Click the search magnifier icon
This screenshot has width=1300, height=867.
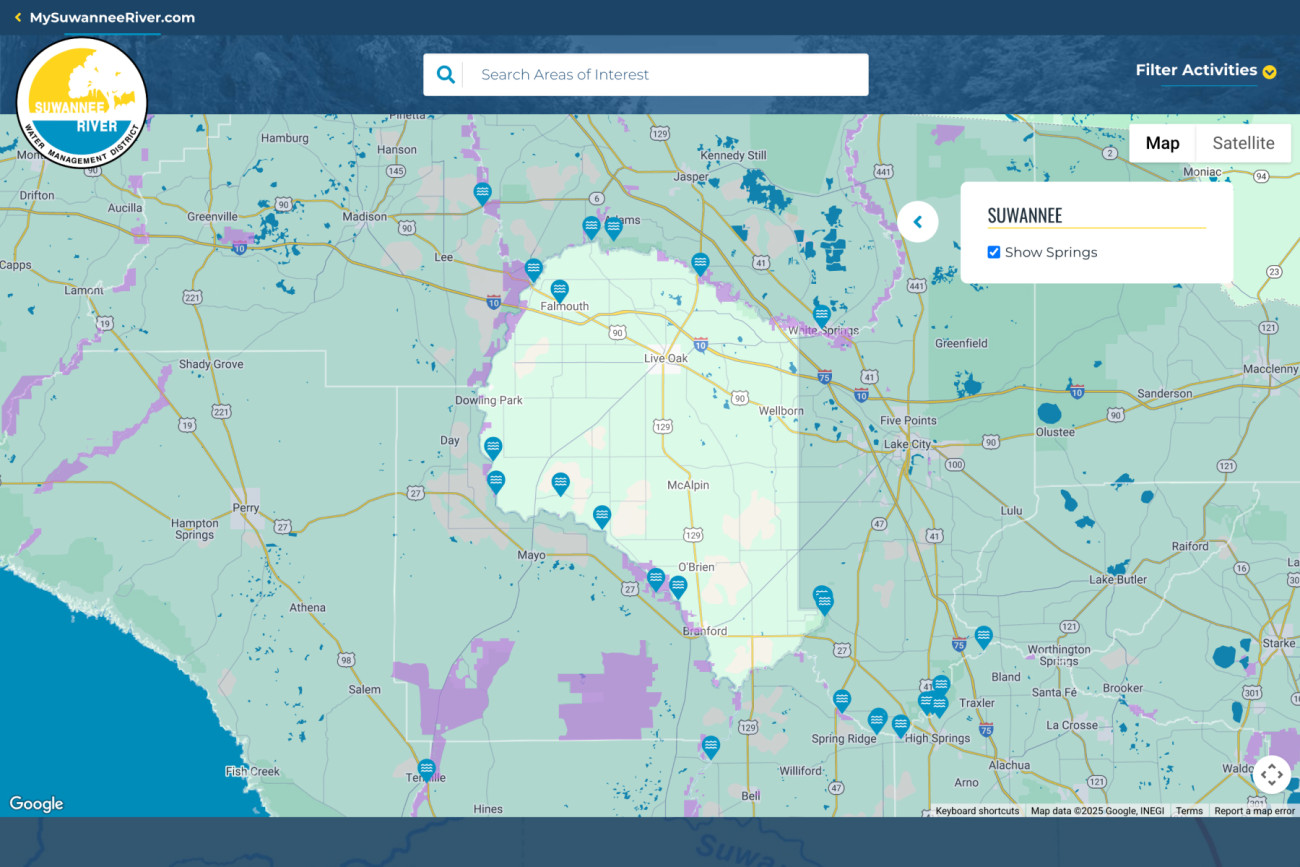(x=445, y=75)
